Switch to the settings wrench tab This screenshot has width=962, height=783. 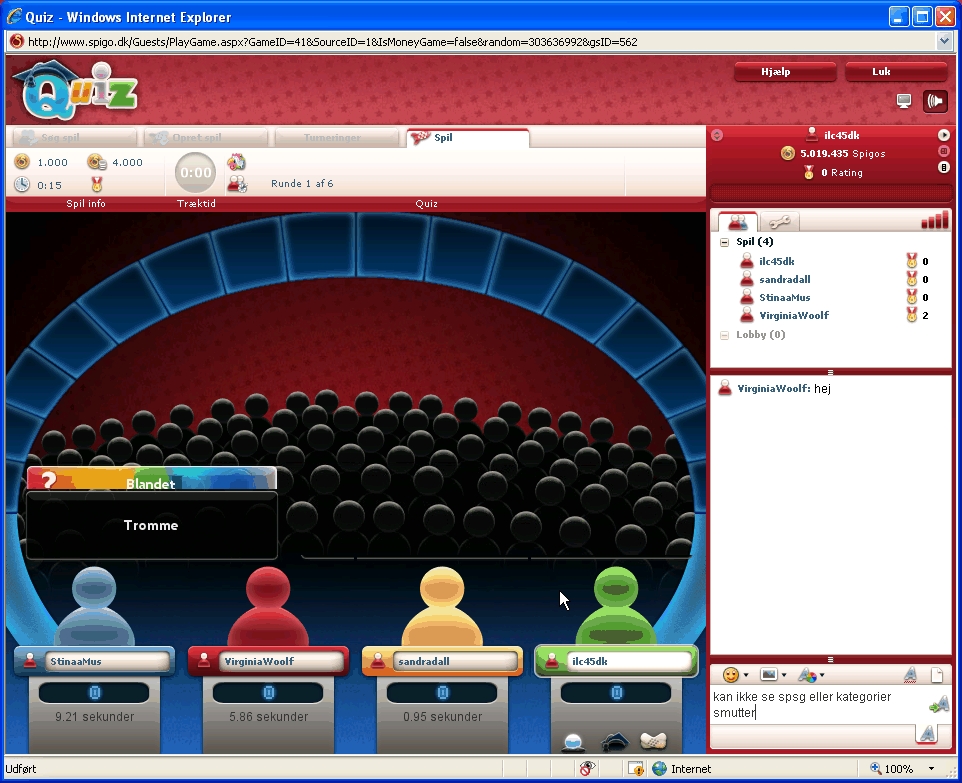[x=779, y=222]
